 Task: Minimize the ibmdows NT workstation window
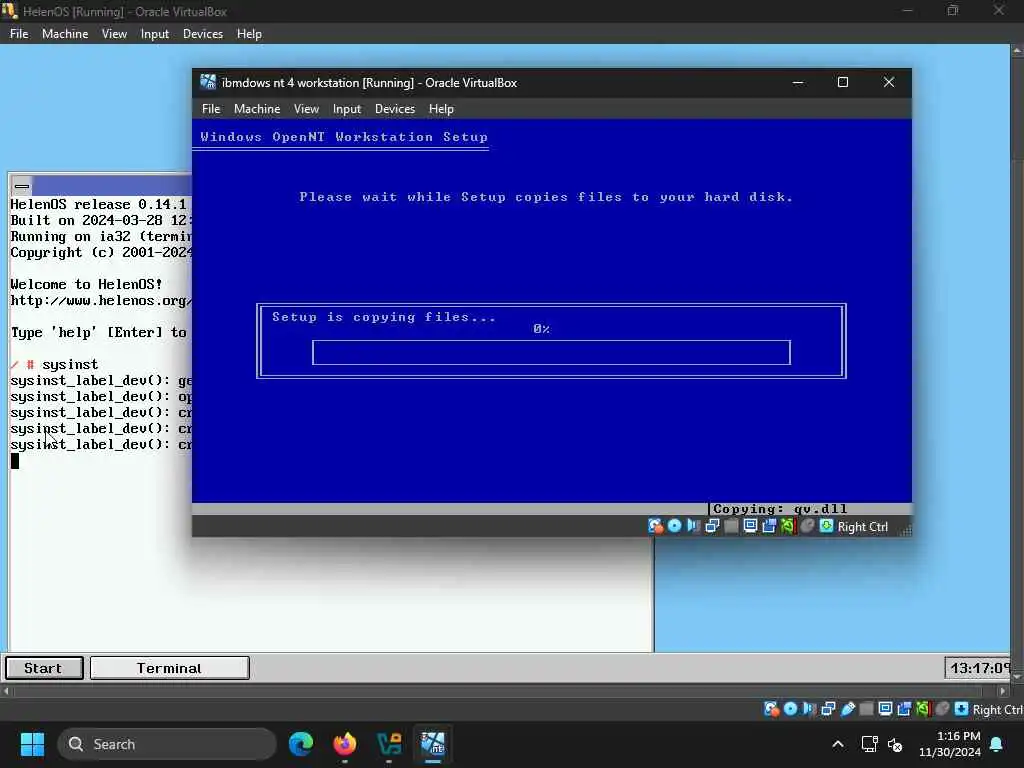797,83
